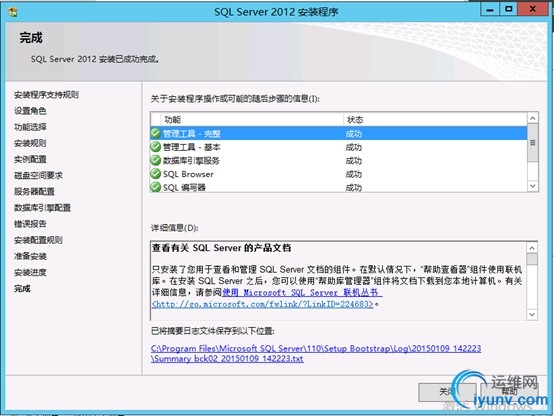Screen dimensions: 554x416
Task: Click the 安装进度 step
Action: (30, 273)
